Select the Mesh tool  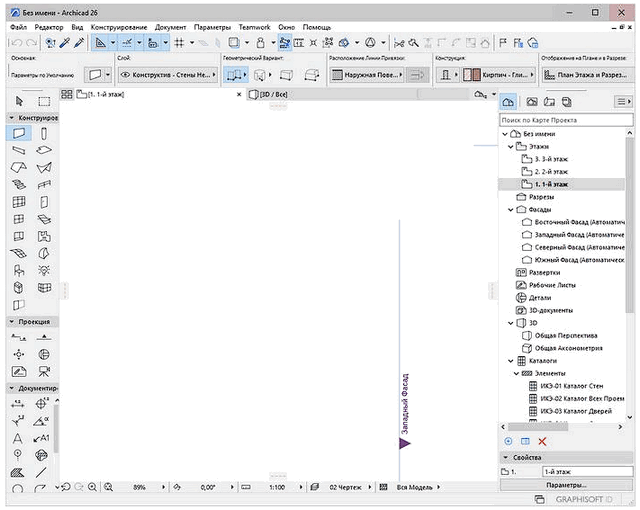click(x=19, y=253)
